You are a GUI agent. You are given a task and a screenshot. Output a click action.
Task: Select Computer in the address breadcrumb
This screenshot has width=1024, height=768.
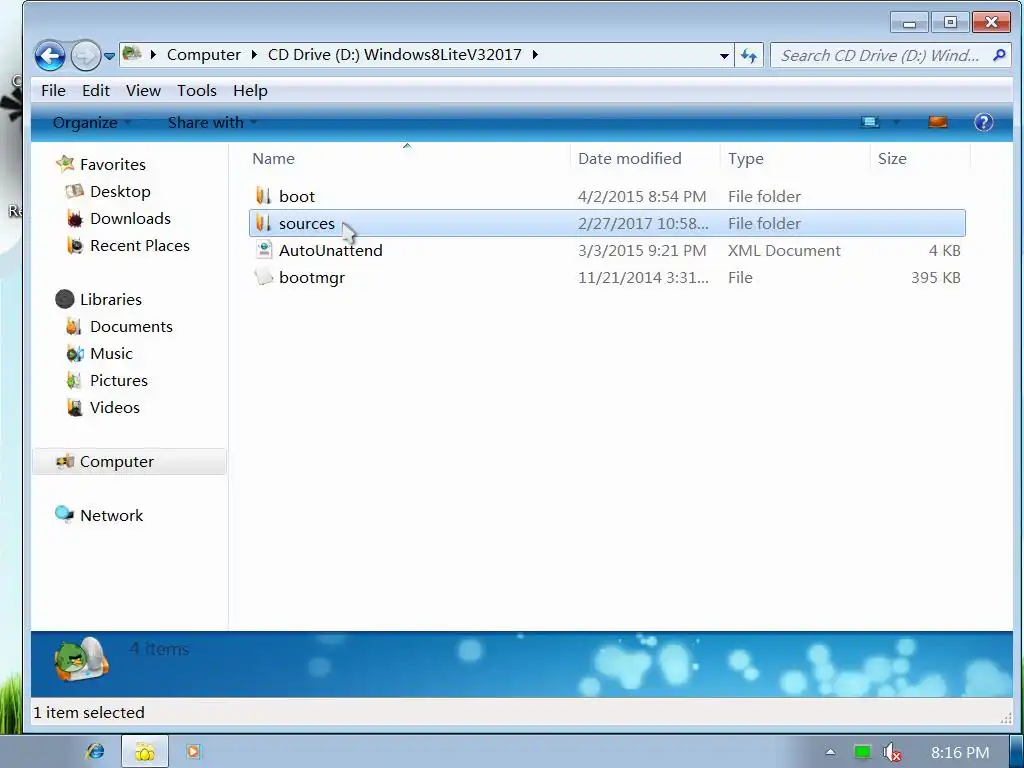204,55
